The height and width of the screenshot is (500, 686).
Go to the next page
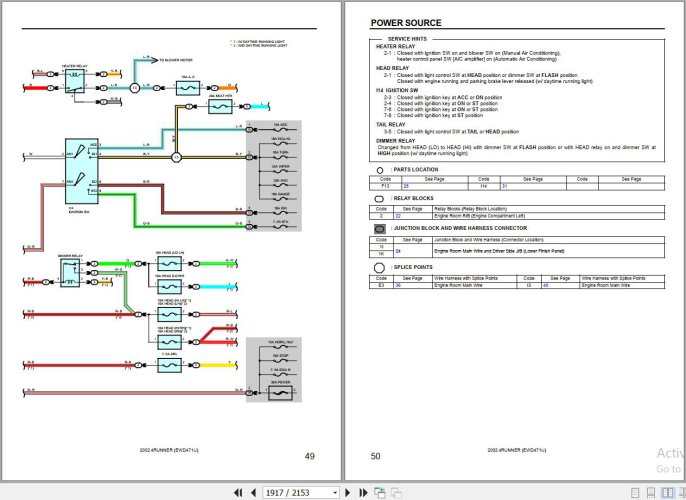[348, 493]
